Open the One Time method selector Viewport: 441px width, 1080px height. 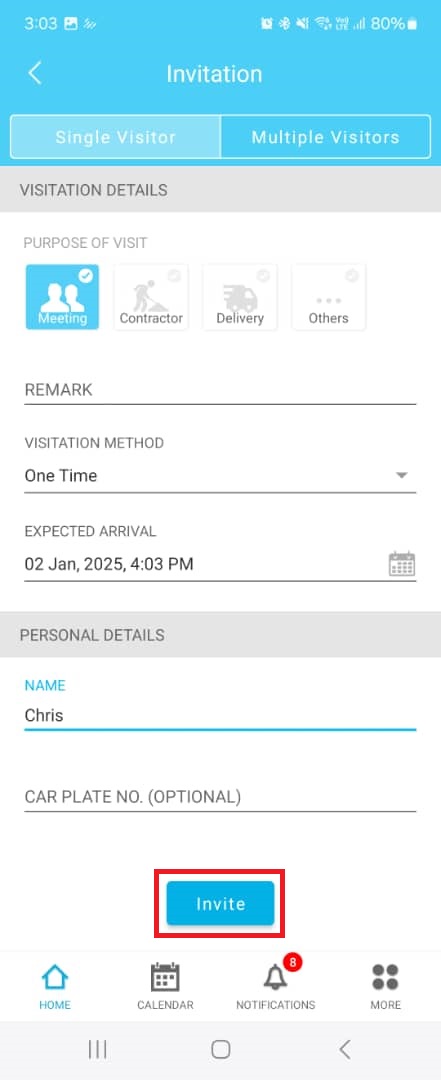click(x=220, y=475)
